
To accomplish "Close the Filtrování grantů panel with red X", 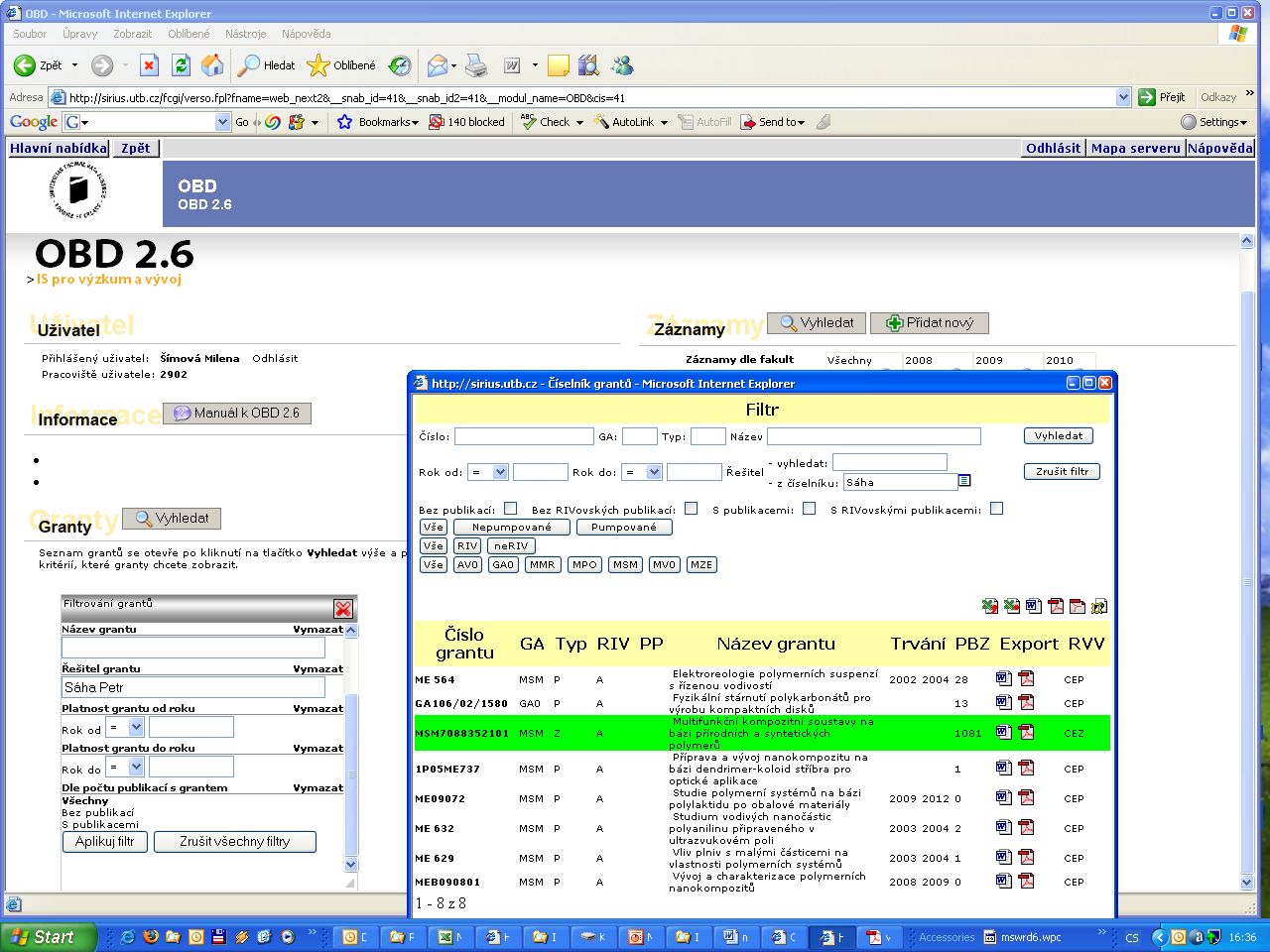I will 343,609.
